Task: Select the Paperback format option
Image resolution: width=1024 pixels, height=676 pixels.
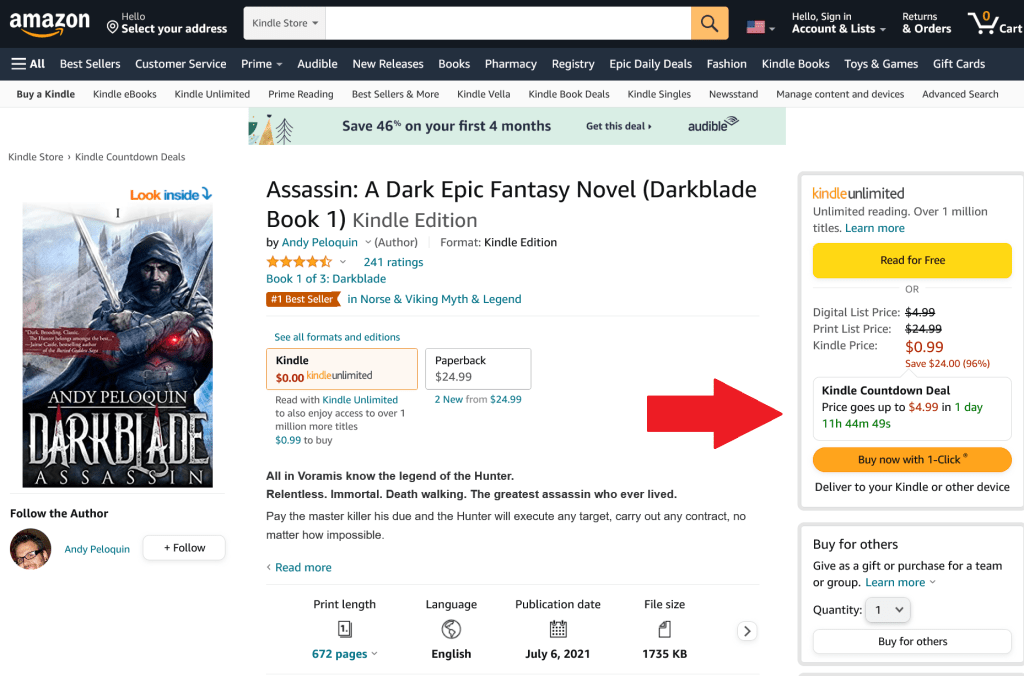Action: point(477,368)
